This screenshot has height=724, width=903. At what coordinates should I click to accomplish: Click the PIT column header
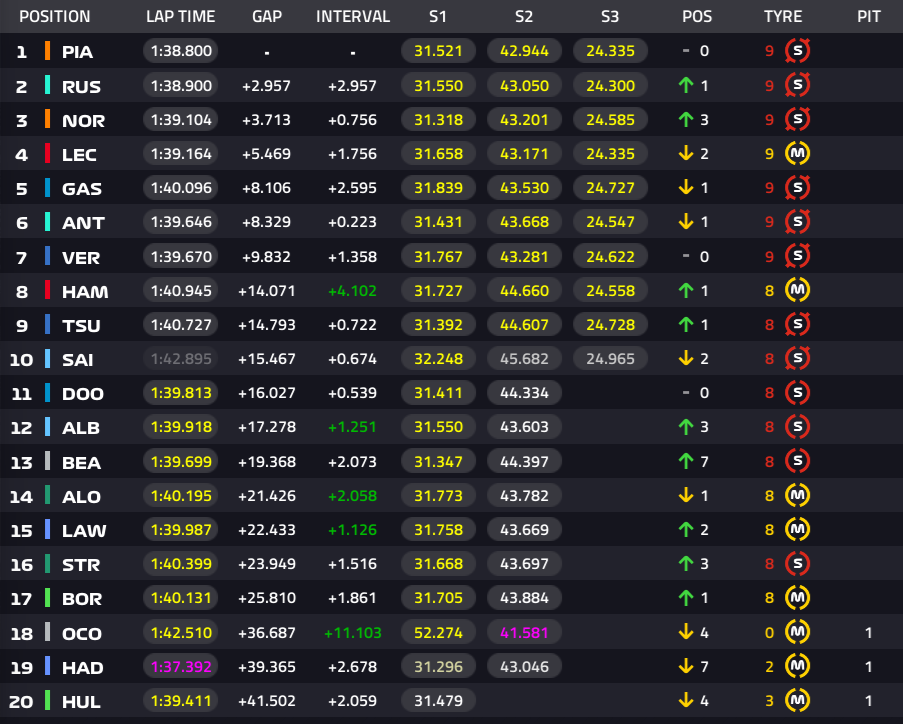869,17
